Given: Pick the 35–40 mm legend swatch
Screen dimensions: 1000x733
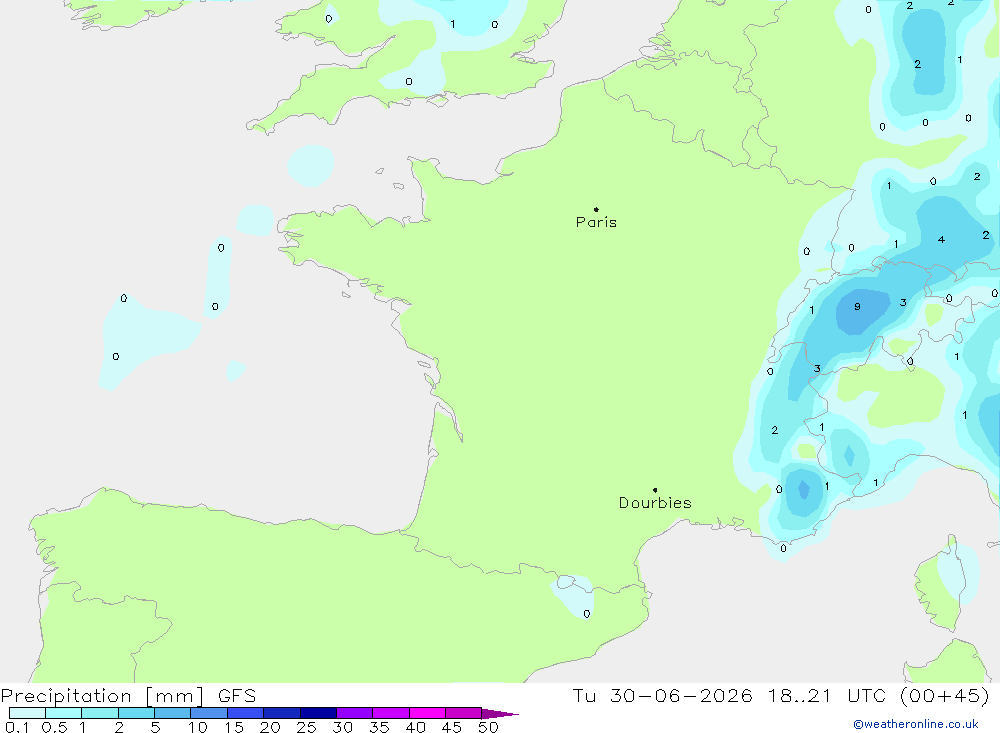Looking at the screenshot, I should [x=390, y=713].
